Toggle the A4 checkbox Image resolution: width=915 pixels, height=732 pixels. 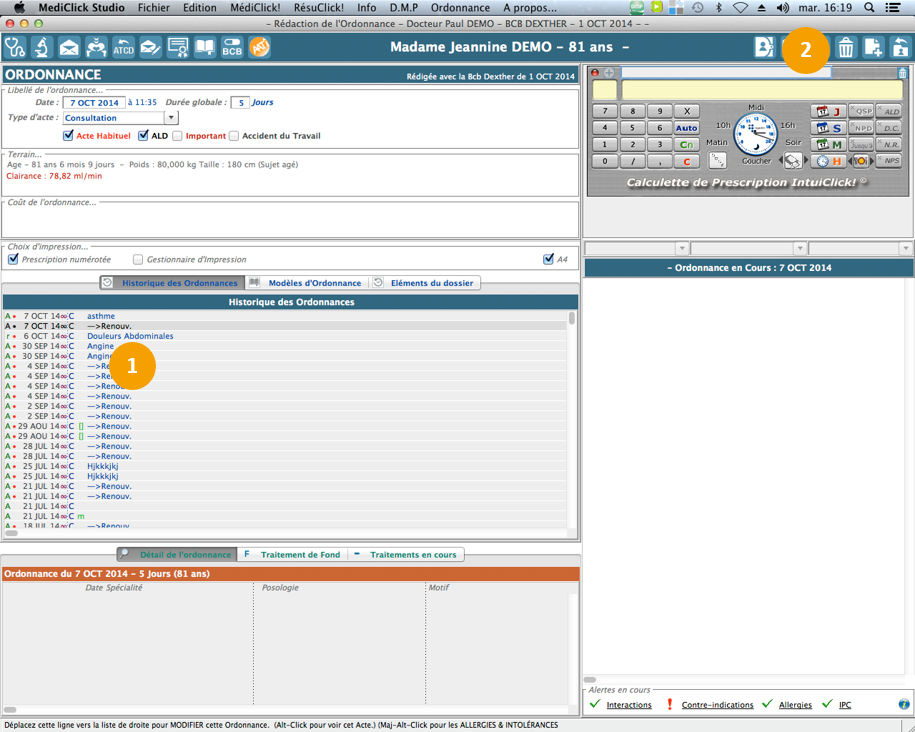pyautogui.click(x=548, y=259)
